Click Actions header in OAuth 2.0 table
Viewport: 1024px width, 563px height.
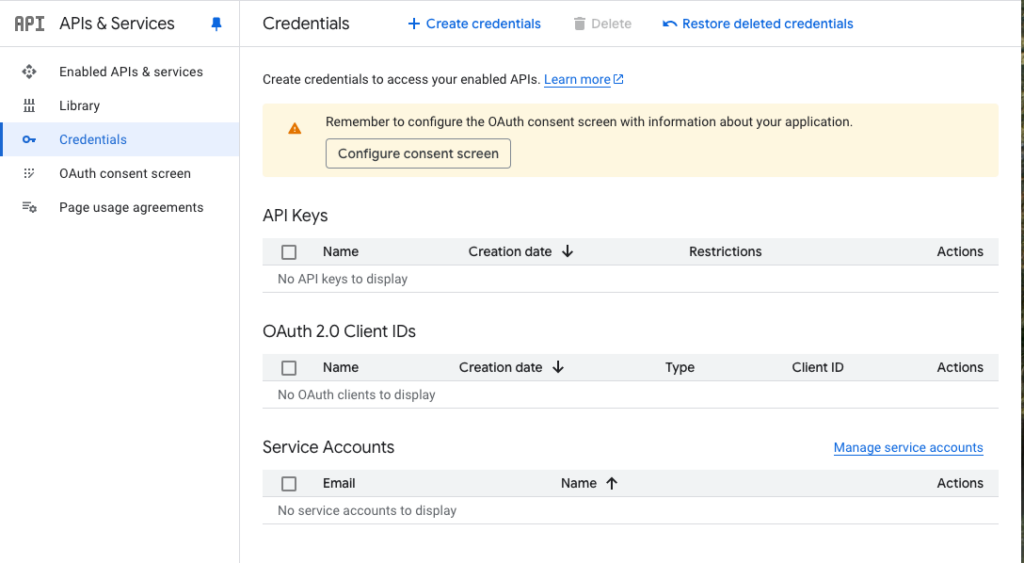point(960,367)
